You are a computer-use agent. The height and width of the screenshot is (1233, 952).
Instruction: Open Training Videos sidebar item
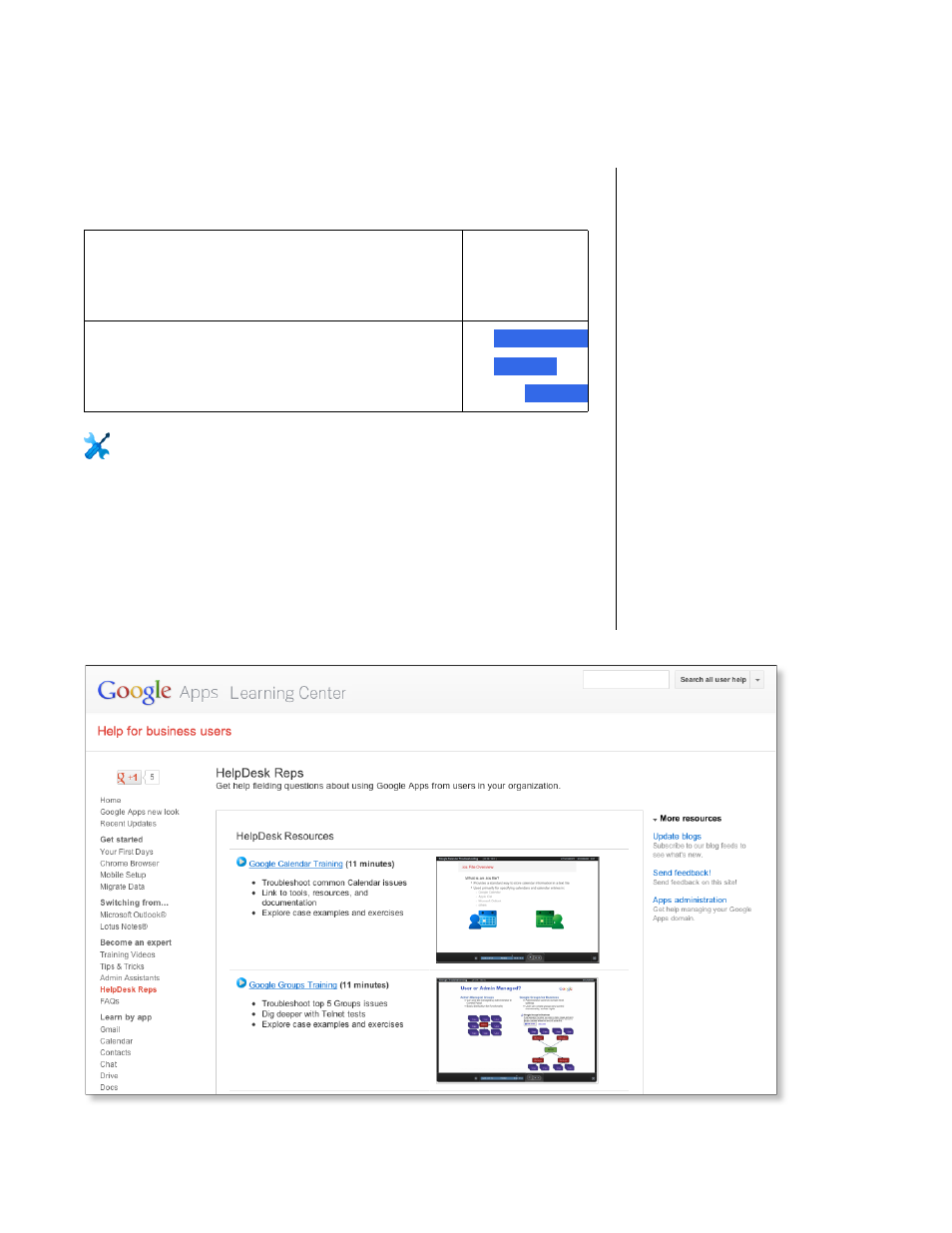[128, 954]
